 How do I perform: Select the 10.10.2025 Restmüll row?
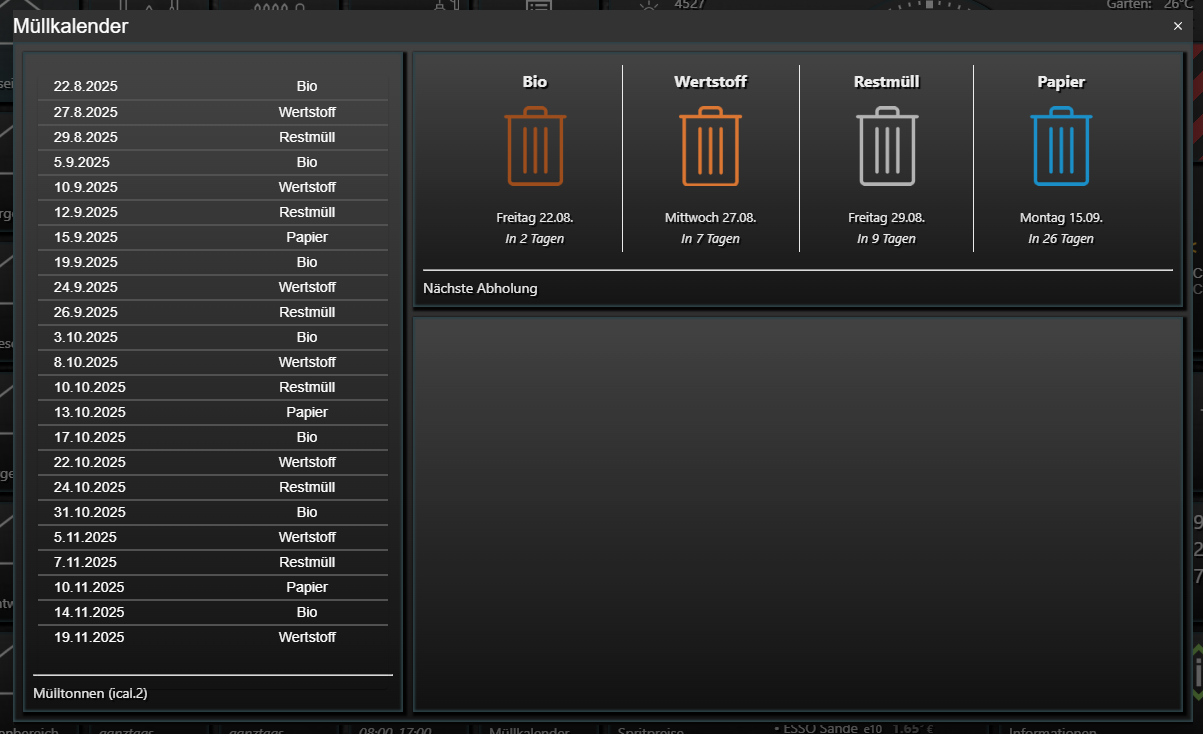[x=213, y=387]
